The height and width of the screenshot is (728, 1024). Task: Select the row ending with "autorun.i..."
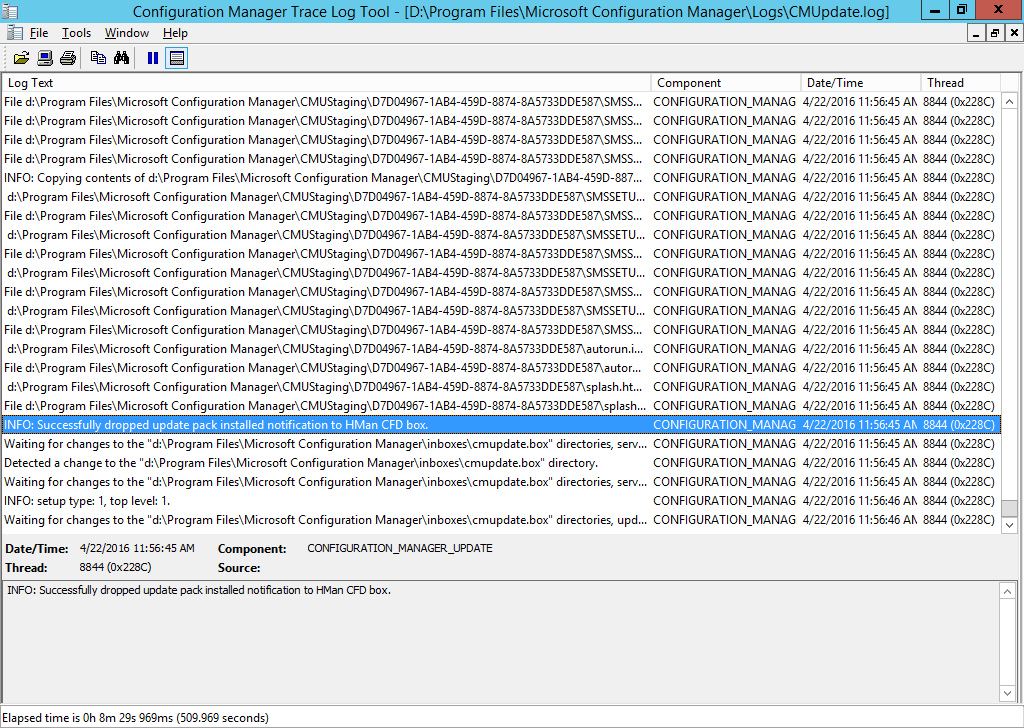[501, 349]
